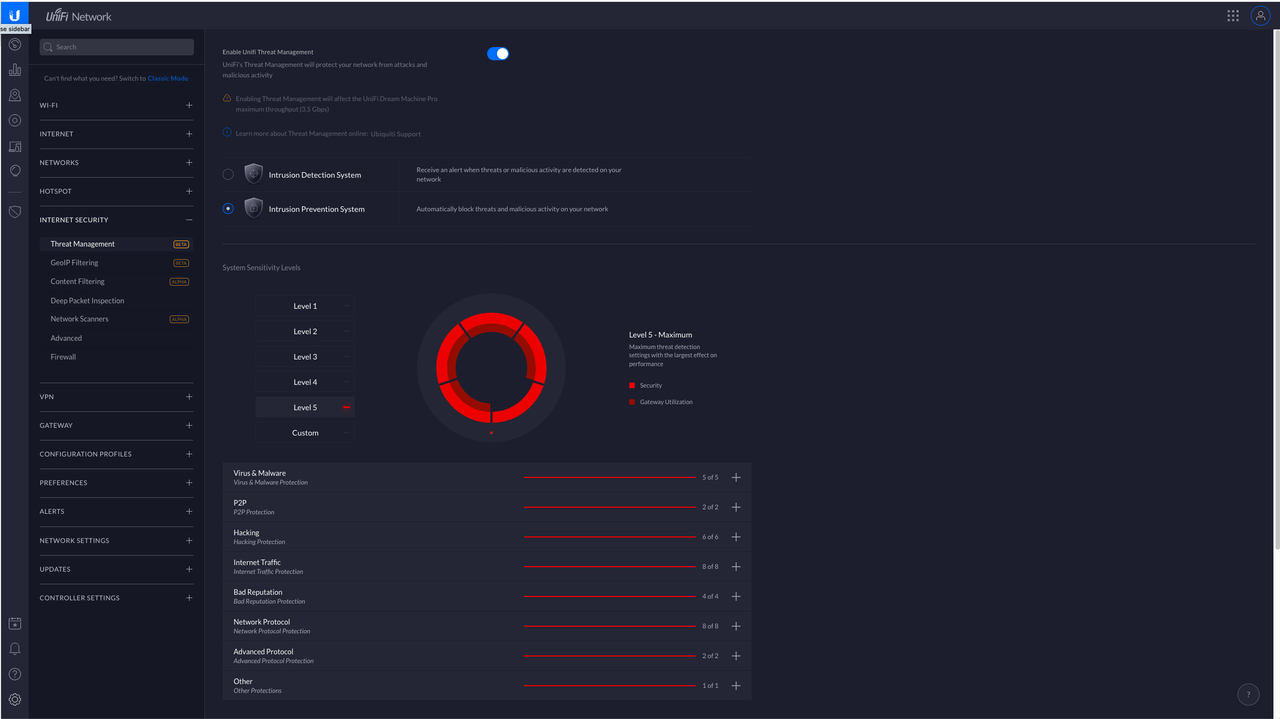
Task: Switch to Classic Mode link
Action: (168, 78)
